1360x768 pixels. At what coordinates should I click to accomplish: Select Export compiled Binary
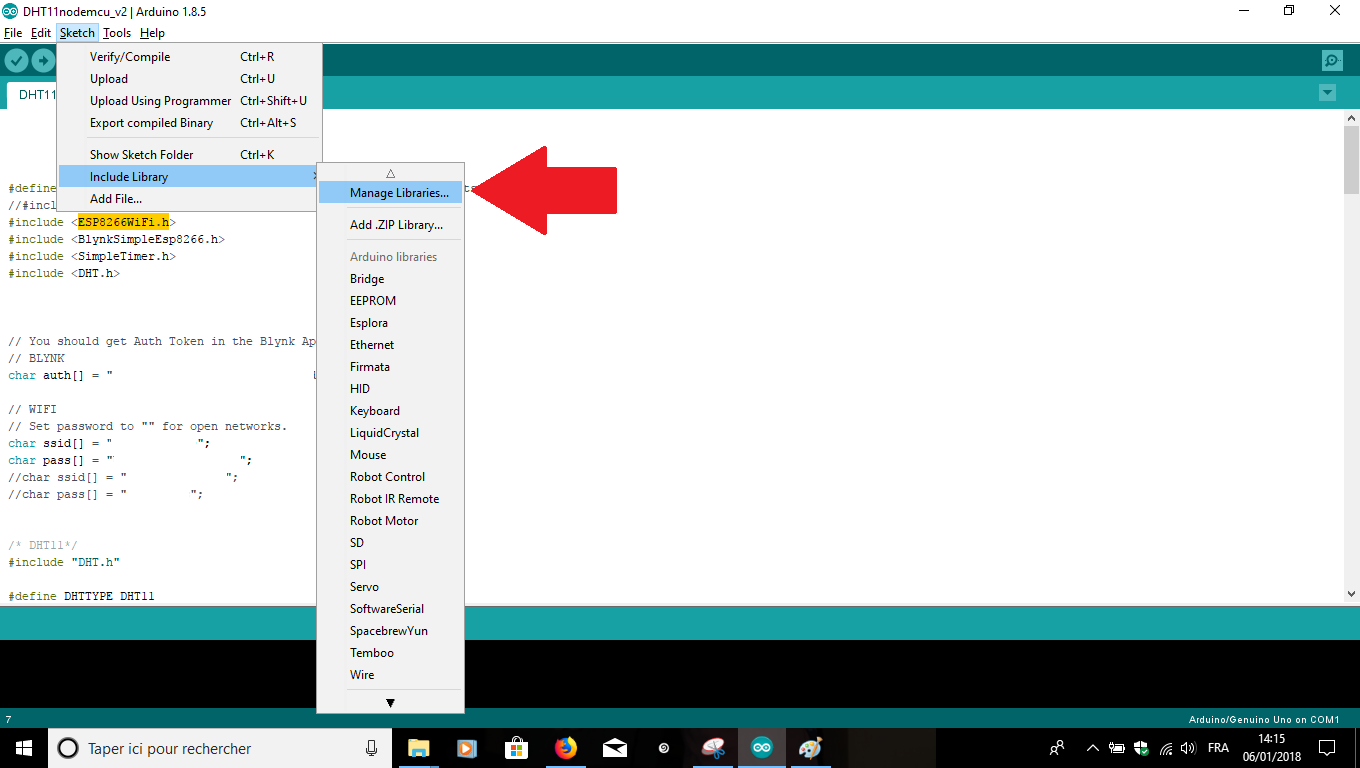click(x=190, y=123)
